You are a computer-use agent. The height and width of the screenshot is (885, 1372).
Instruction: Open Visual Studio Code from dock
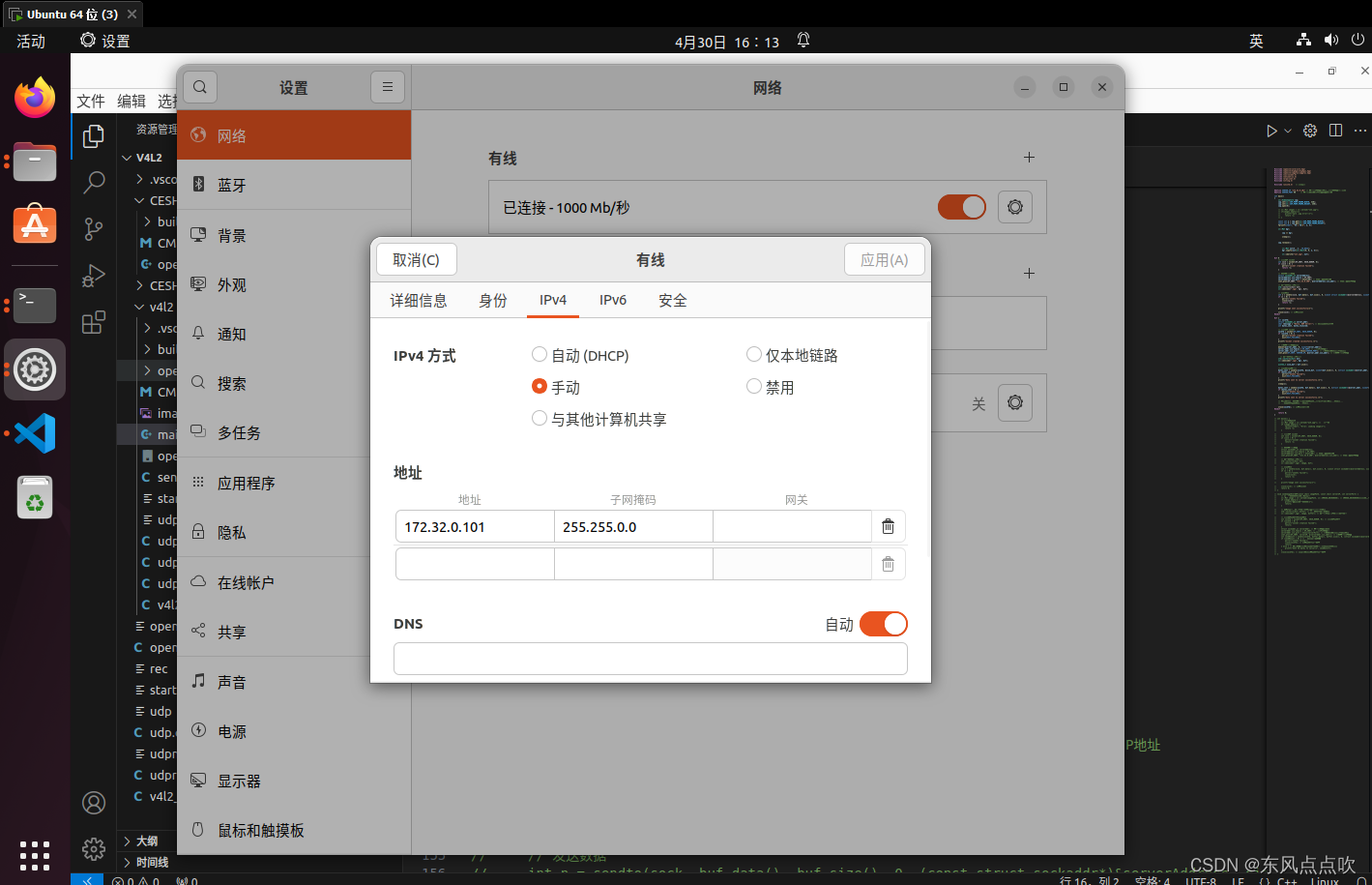(35, 433)
